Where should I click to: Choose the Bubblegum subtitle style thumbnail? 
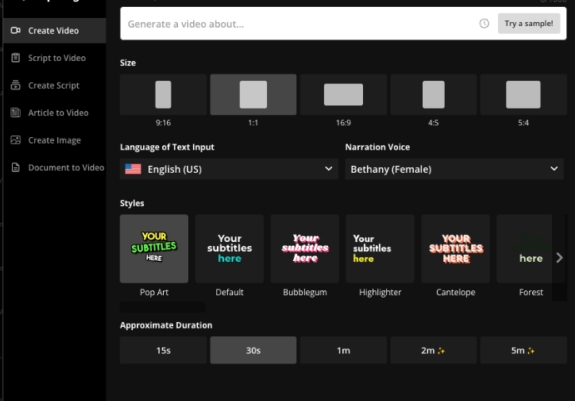click(x=305, y=249)
